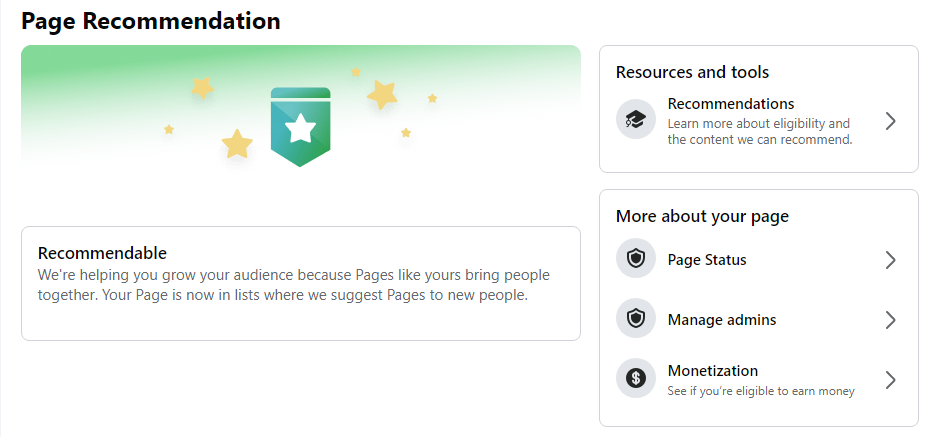The height and width of the screenshot is (437, 936).
Task: Open the Page Status chevron arrow
Action: click(x=891, y=260)
